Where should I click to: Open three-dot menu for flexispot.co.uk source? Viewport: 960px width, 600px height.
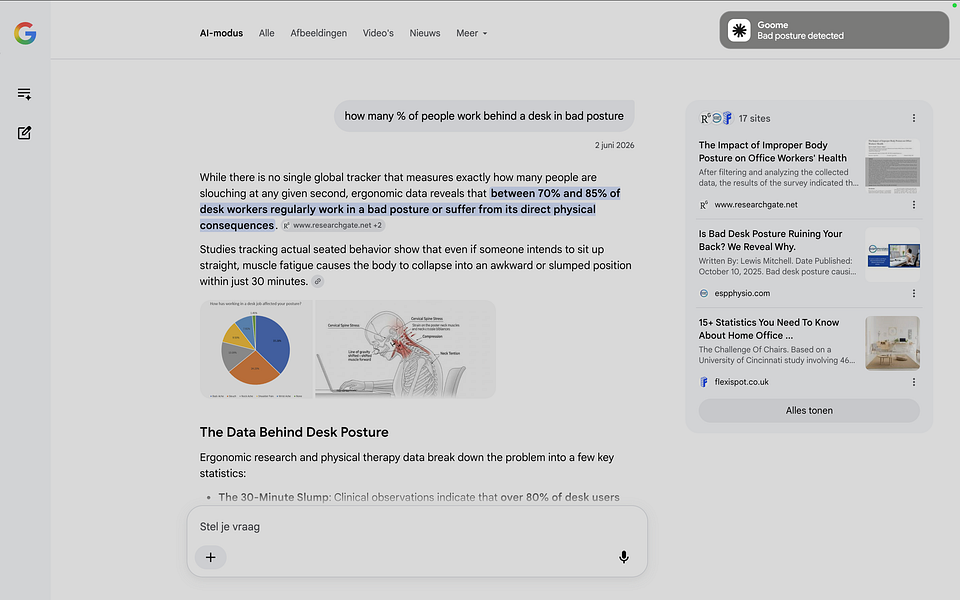coord(913,382)
